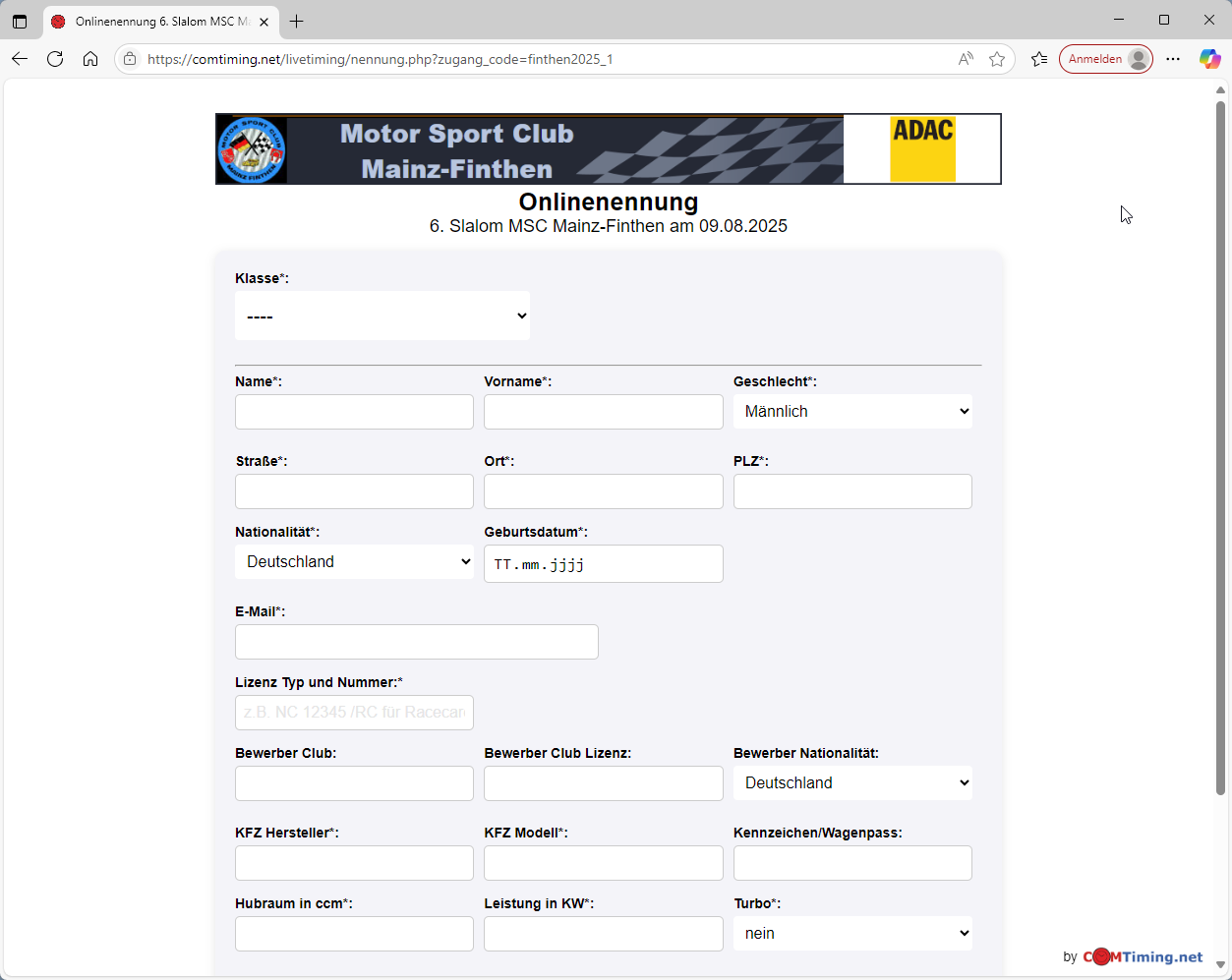Click the MSC Mainz-Finthen club logo
Screen dimensions: 1232x980
click(x=252, y=149)
